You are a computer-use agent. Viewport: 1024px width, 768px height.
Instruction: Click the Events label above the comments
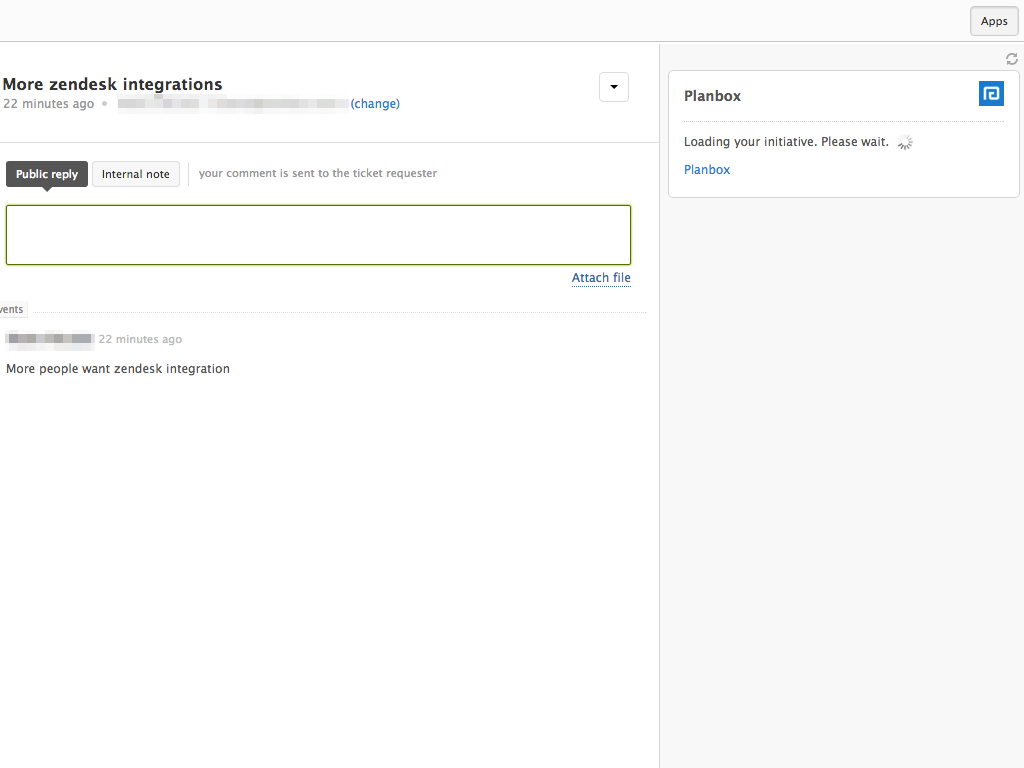12,310
